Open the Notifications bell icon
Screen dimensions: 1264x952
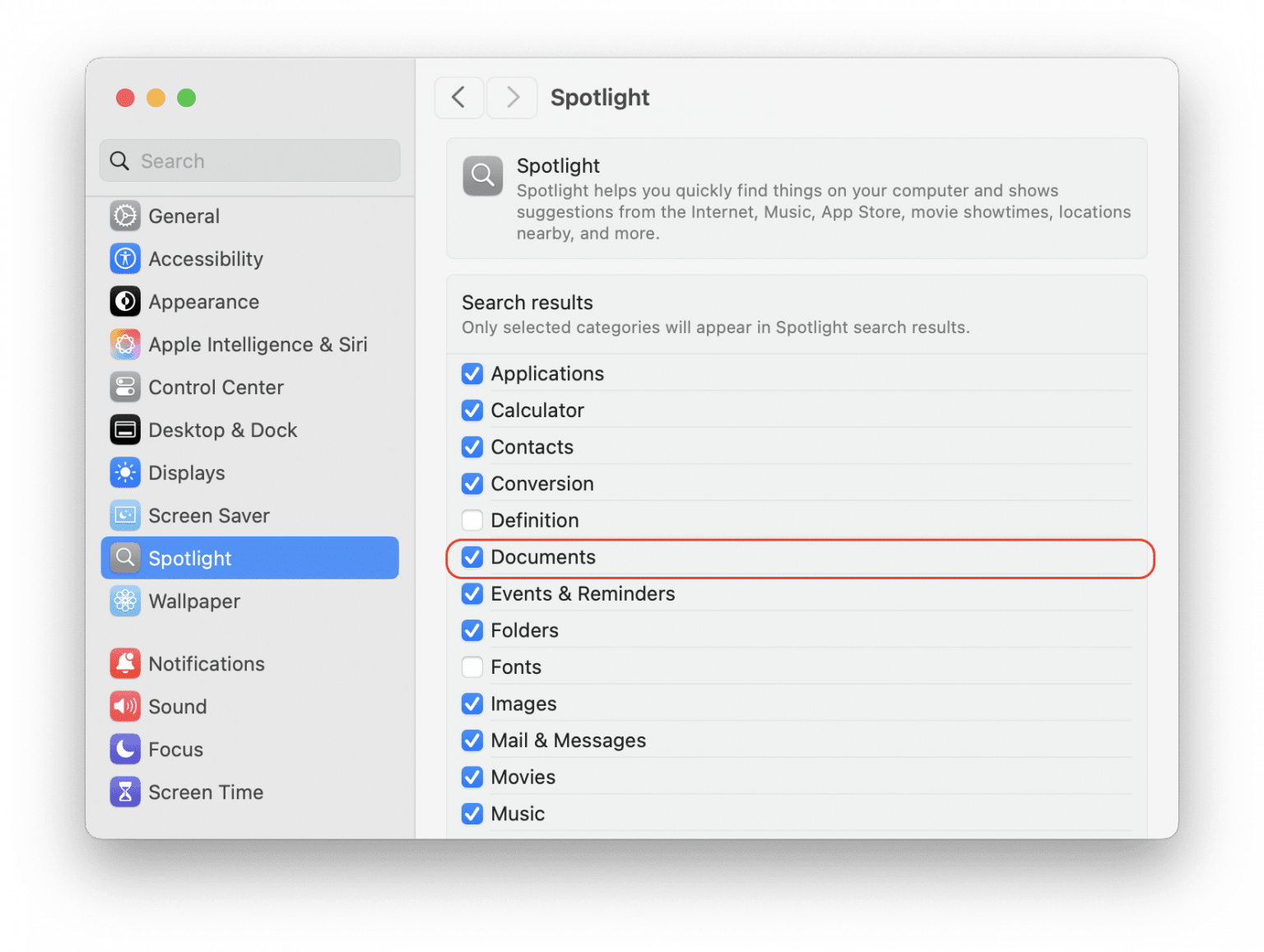pyautogui.click(x=125, y=663)
